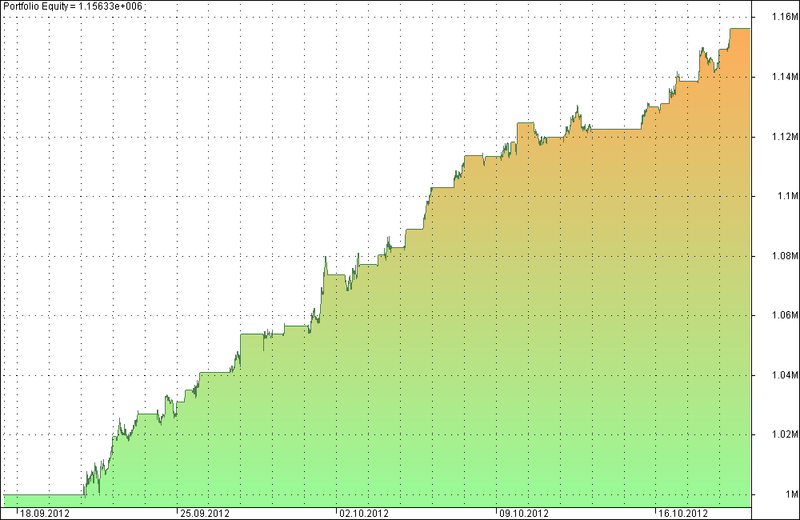
Task: Click the 1.08M y-axis label
Action: coord(782,256)
